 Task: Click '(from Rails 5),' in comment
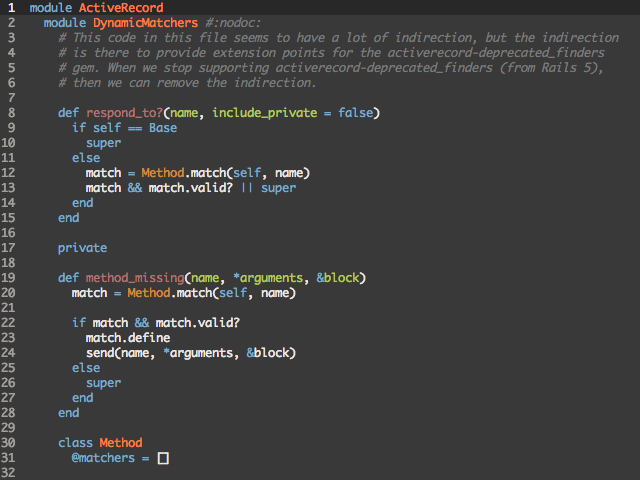click(552, 68)
